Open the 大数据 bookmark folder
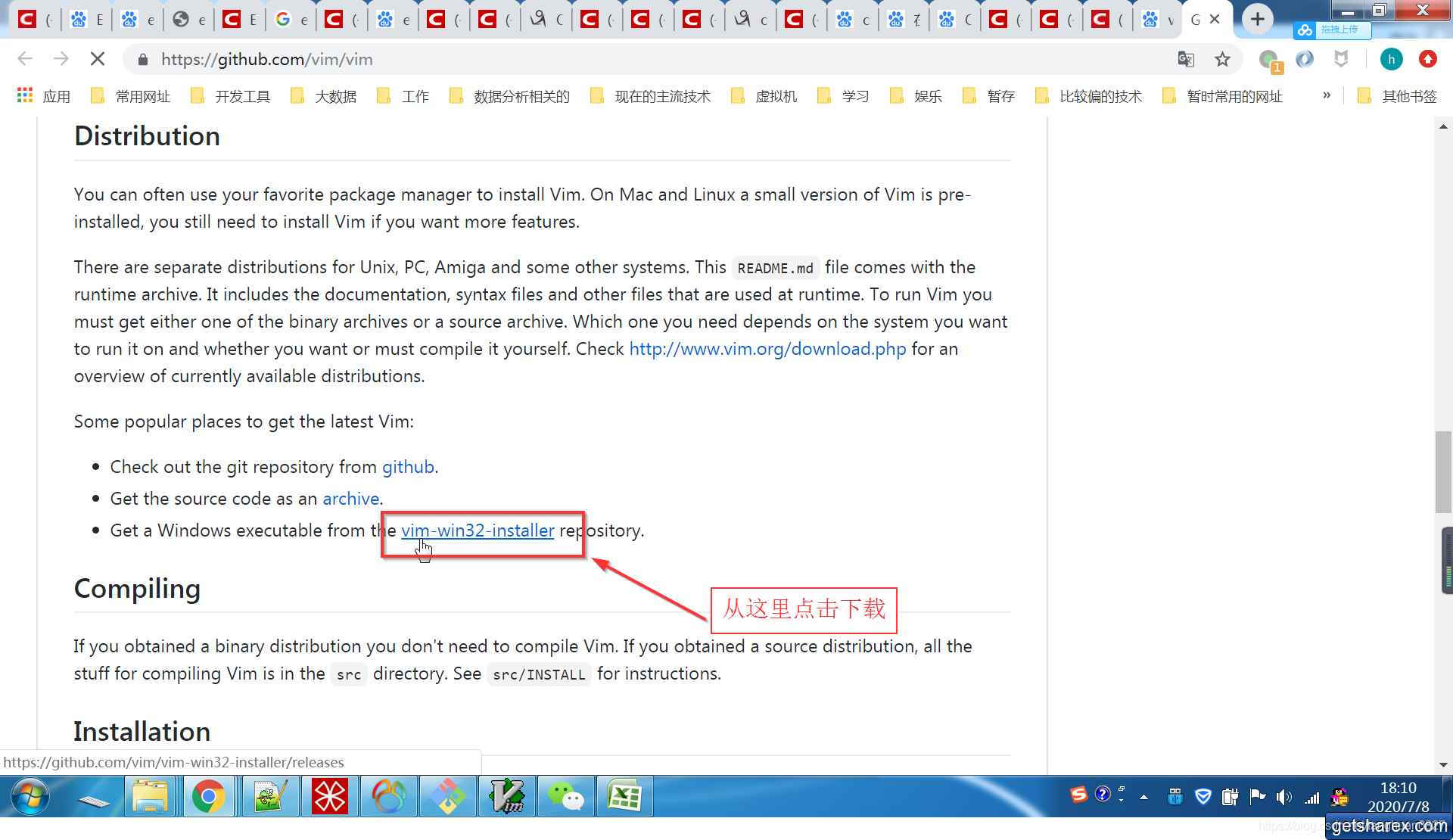Image resolution: width=1453 pixels, height=840 pixels. [x=335, y=96]
